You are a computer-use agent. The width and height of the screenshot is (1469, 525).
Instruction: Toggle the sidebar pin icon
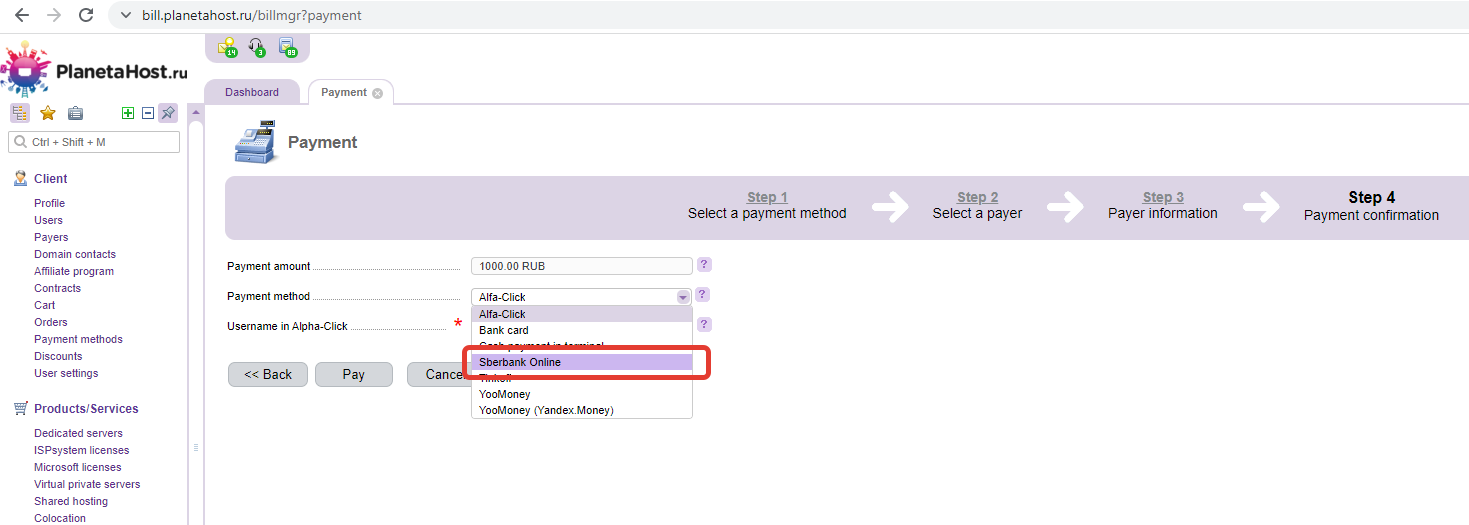pos(167,113)
